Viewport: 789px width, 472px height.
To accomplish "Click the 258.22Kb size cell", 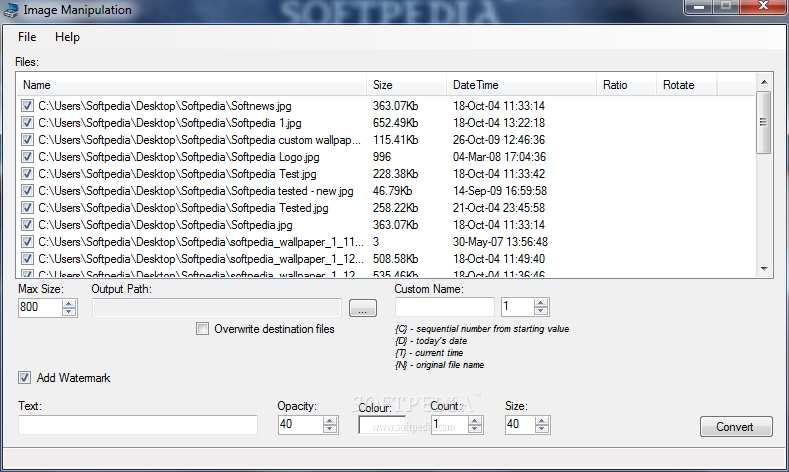I will tap(395, 208).
